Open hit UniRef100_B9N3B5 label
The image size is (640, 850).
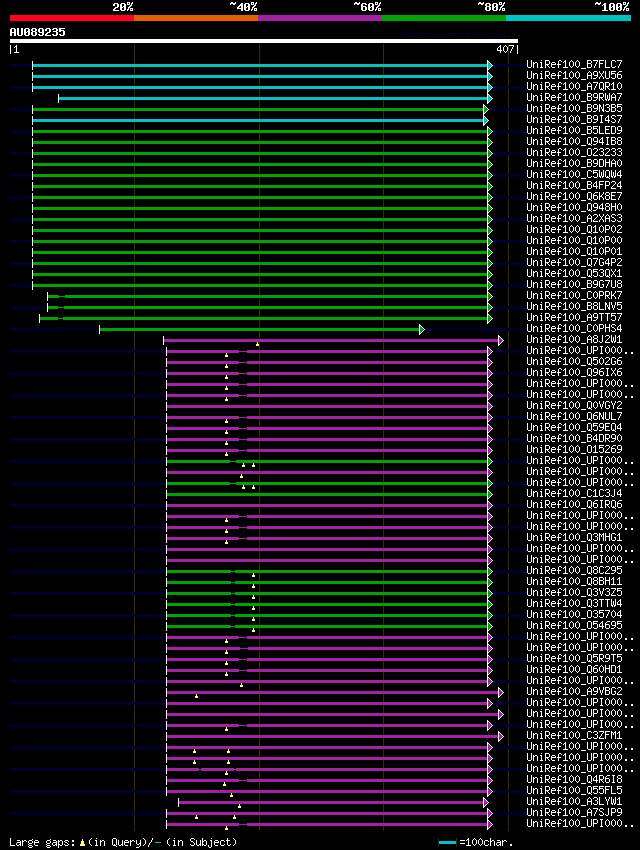coord(574,108)
